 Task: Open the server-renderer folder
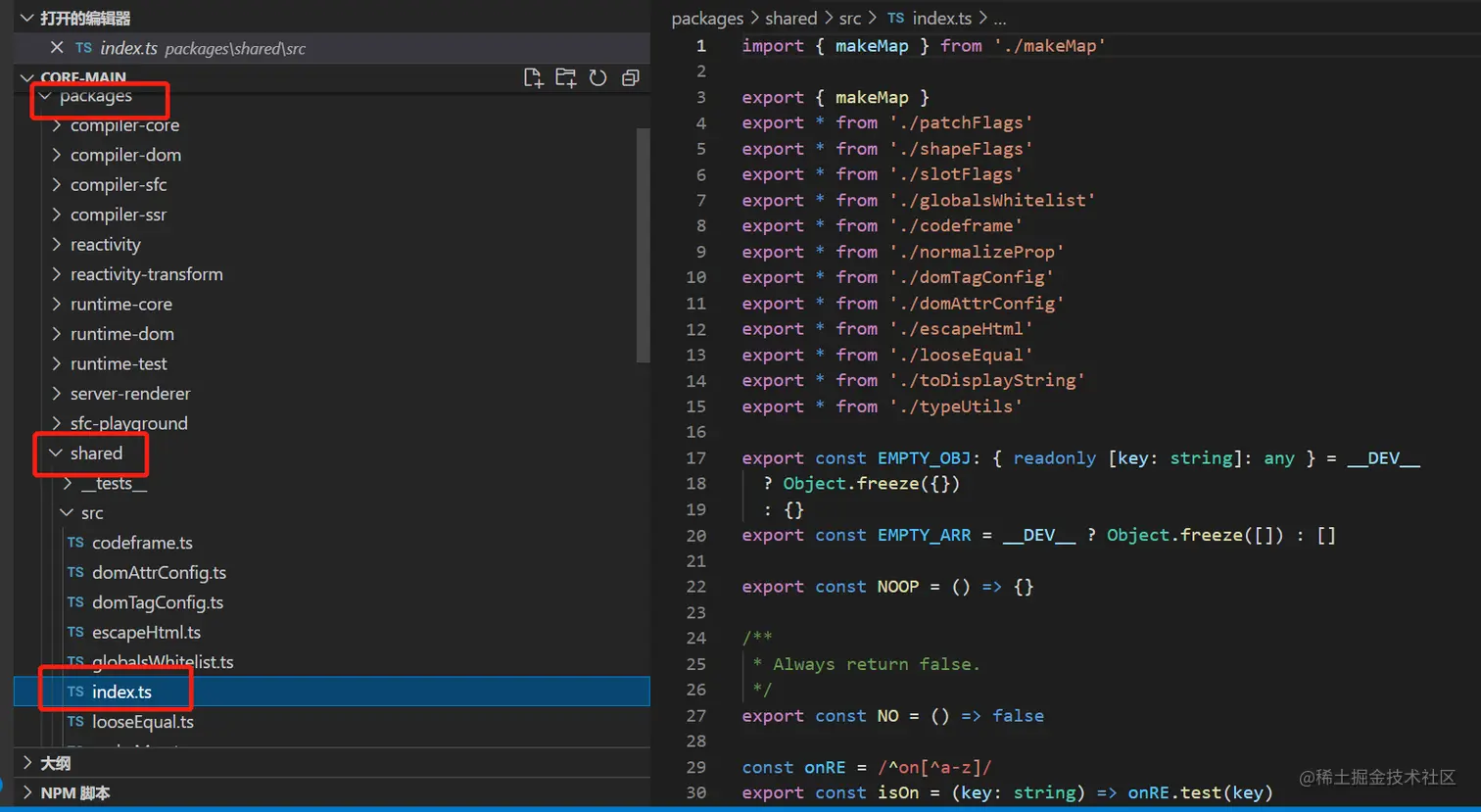(130, 394)
